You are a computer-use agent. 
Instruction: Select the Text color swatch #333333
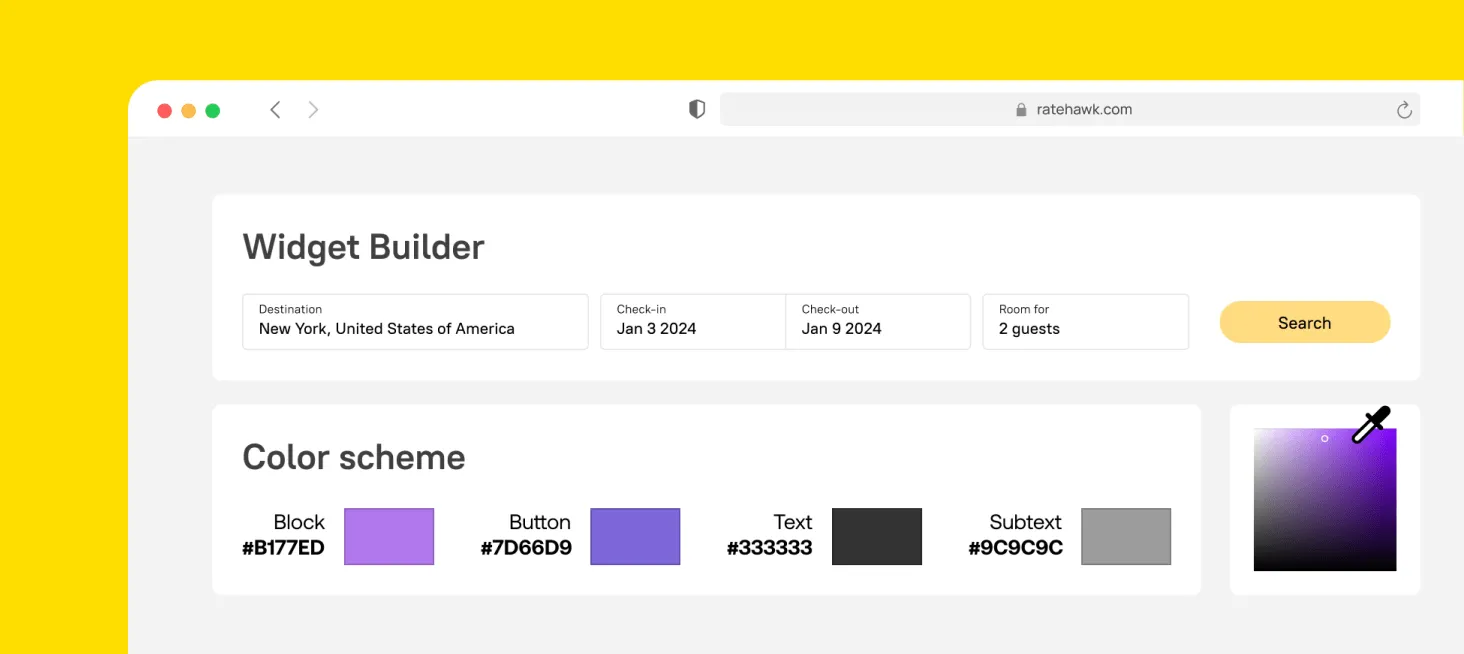877,537
